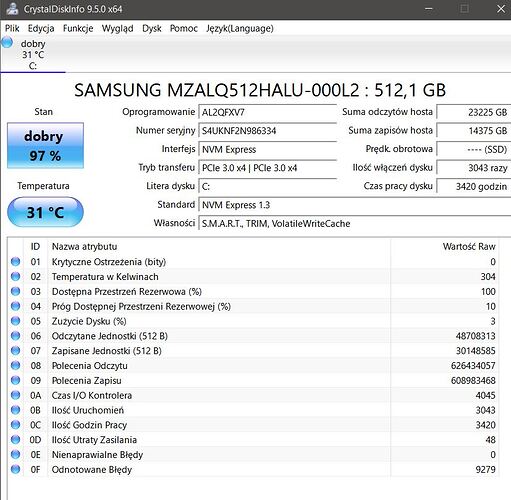Click the status icon for attribute 04
Screen dimensions: 511x500
coord(15,306)
